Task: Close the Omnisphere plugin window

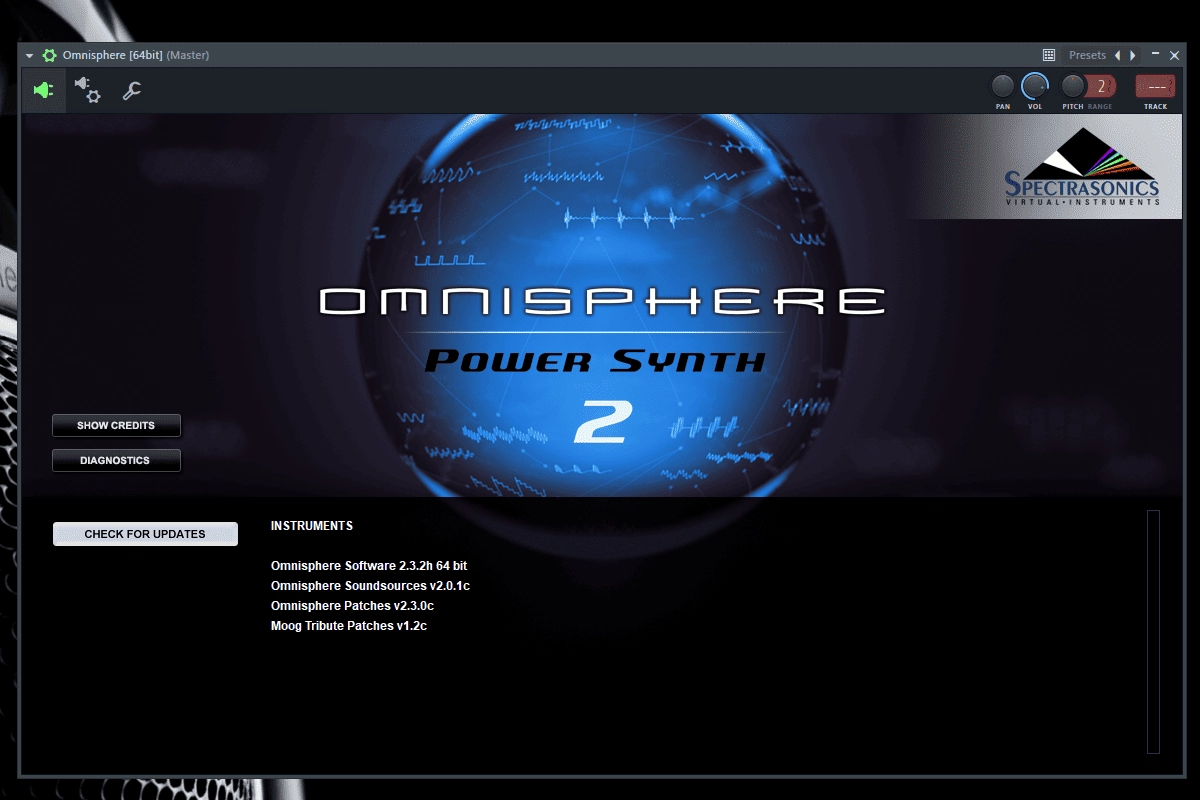Action: (1175, 55)
